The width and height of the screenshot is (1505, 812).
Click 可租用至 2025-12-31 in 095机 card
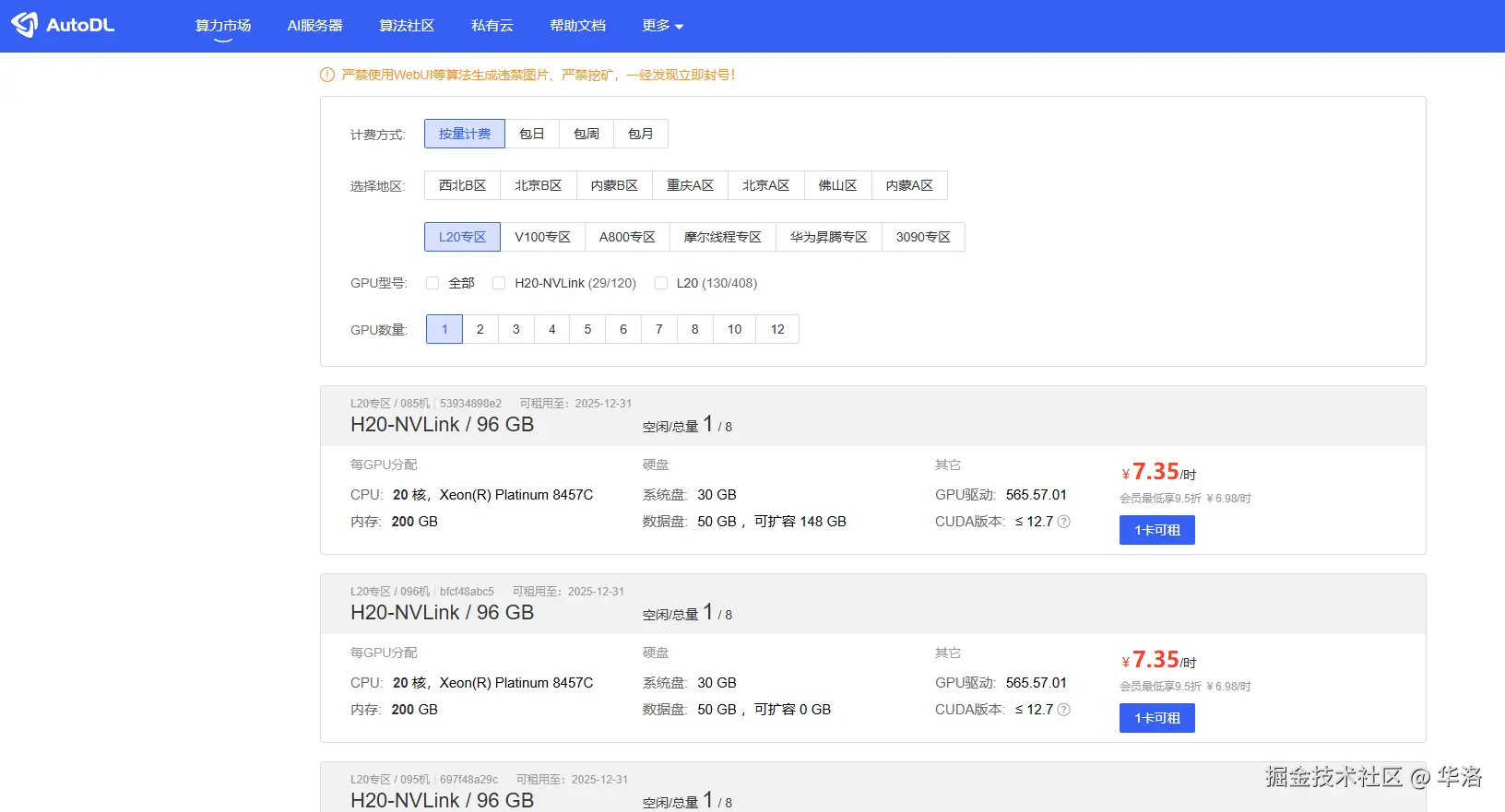(x=572, y=780)
